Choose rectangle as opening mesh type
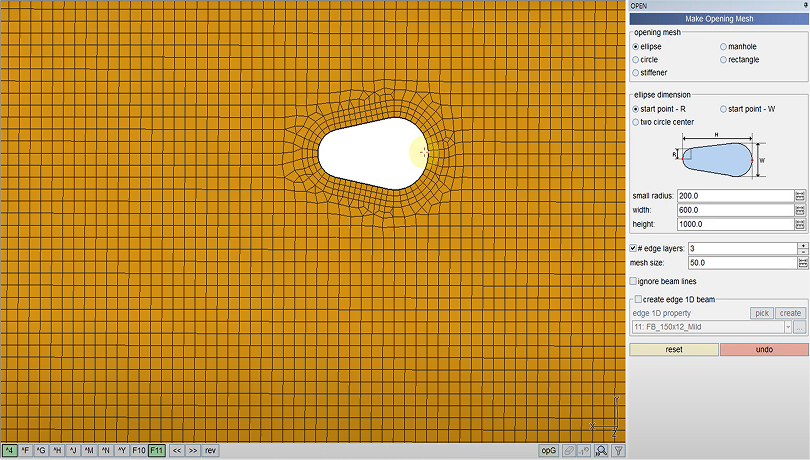Viewport: 810px width, 460px height. 723,60
